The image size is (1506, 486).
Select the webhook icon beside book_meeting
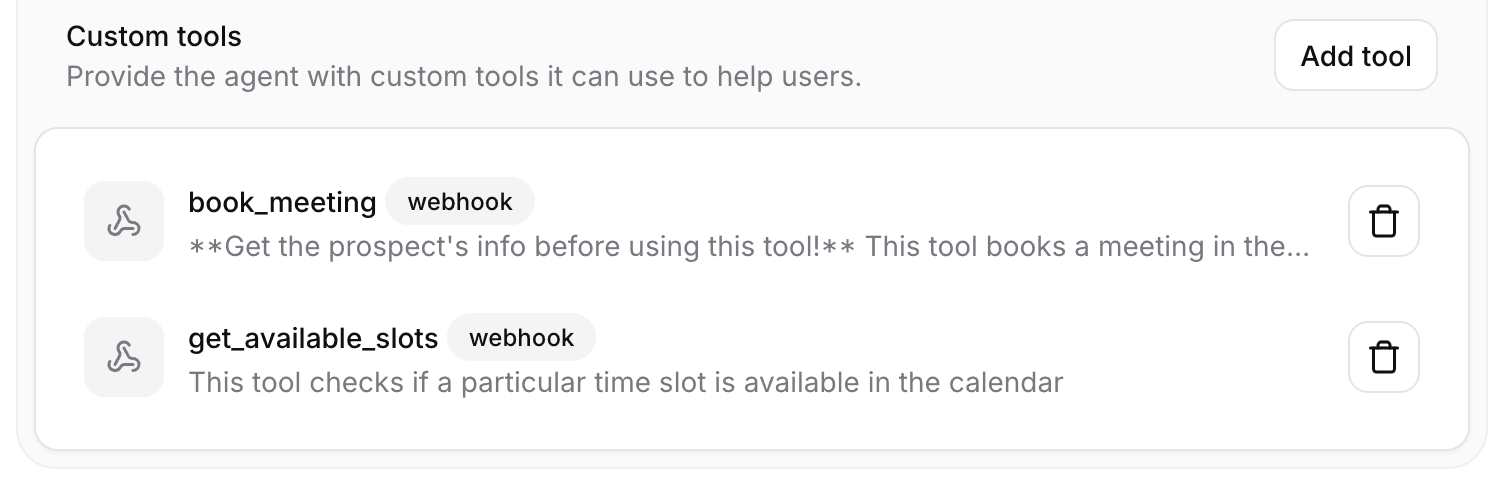[x=124, y=221]
